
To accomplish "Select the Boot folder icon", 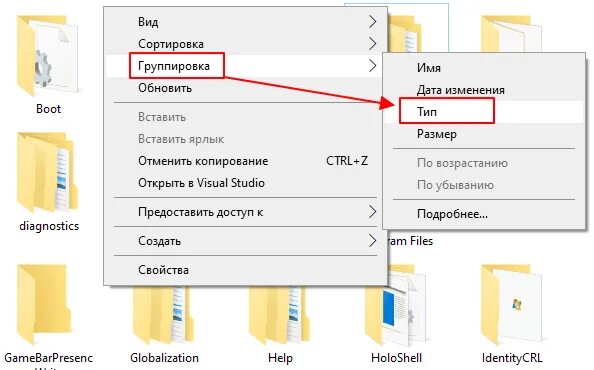I will [47, 56].
